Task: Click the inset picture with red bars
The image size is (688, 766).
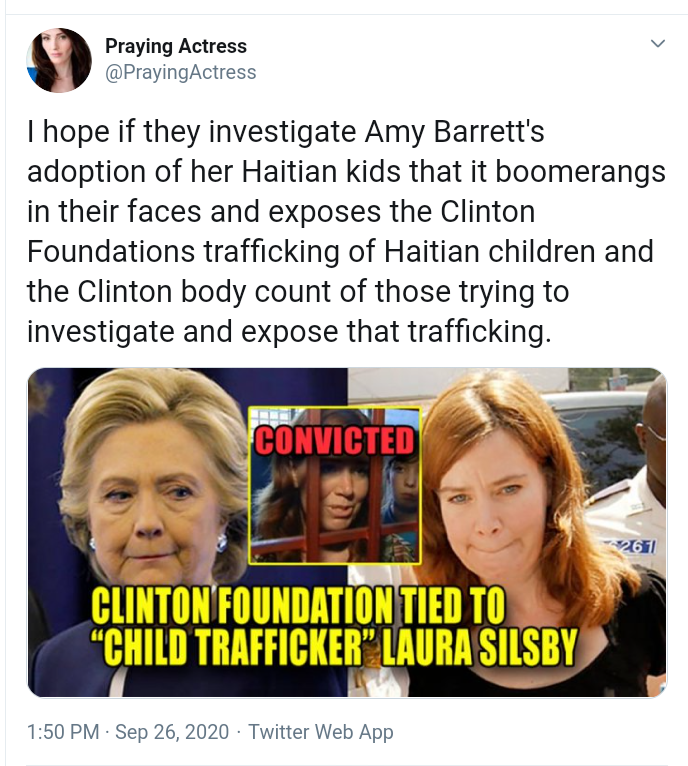Action: click(x=335, y=486)
